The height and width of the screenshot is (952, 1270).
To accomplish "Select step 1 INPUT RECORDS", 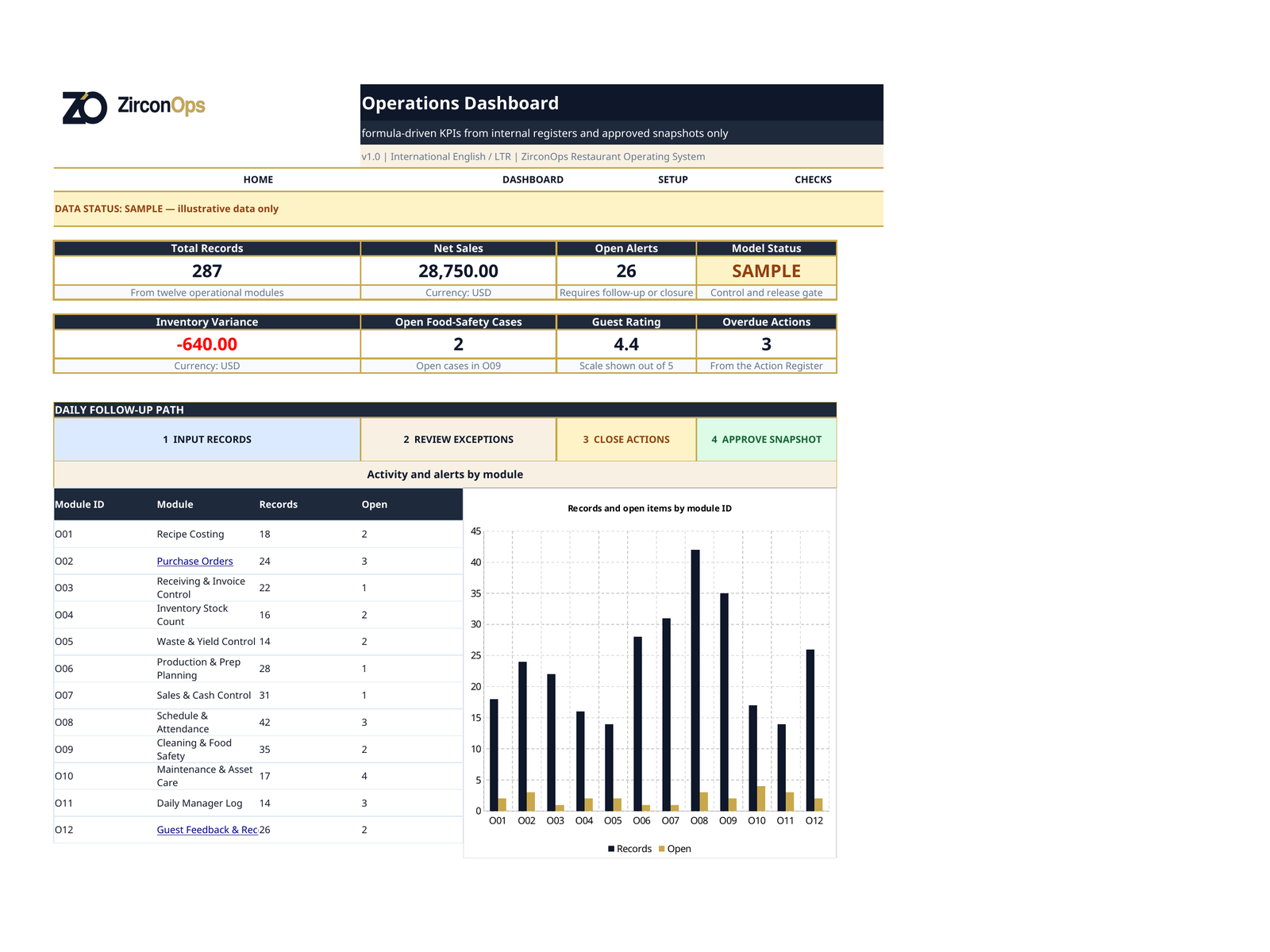I will click(x=207, y=440).
